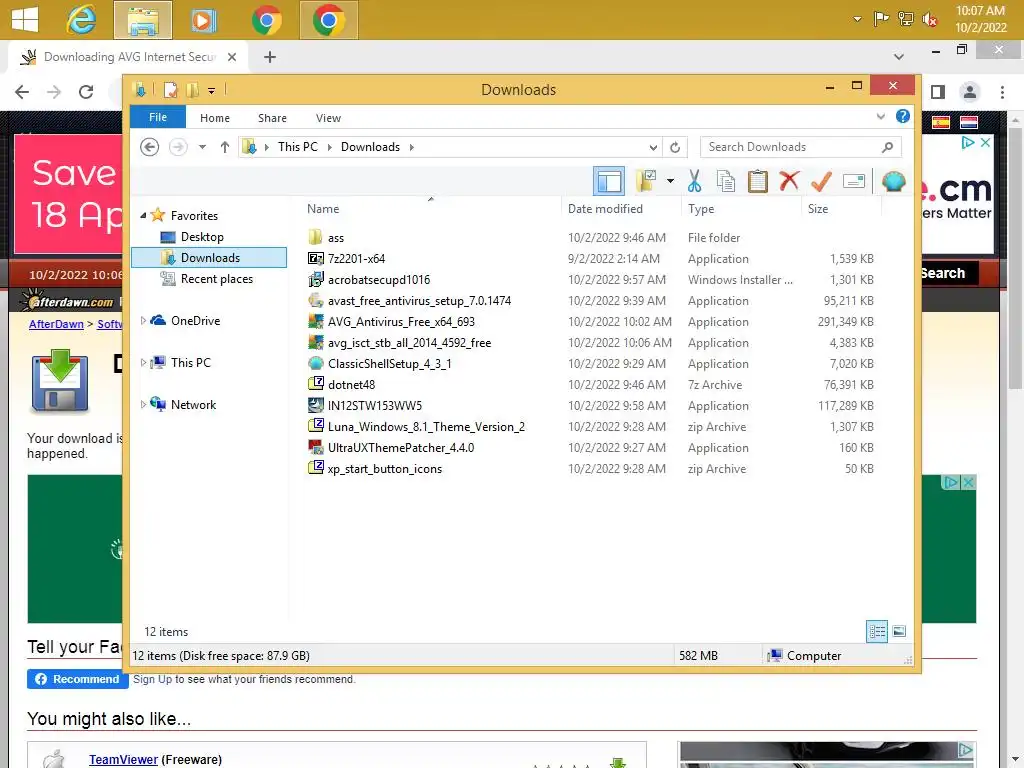
Task: Reload the Chrome page
Action: pyautogui.click(x=86, y=92)
